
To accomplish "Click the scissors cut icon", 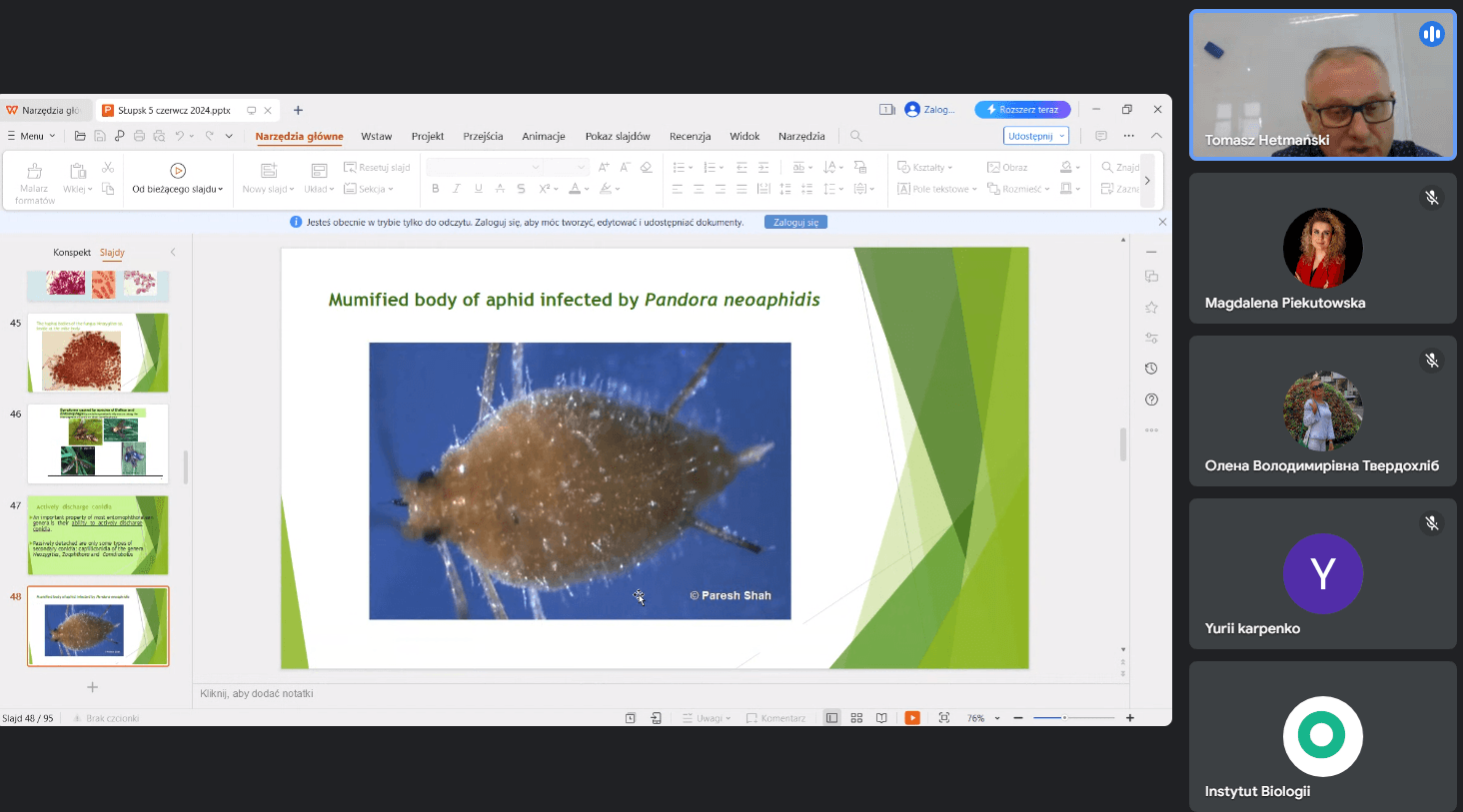I will pos(108,168).
